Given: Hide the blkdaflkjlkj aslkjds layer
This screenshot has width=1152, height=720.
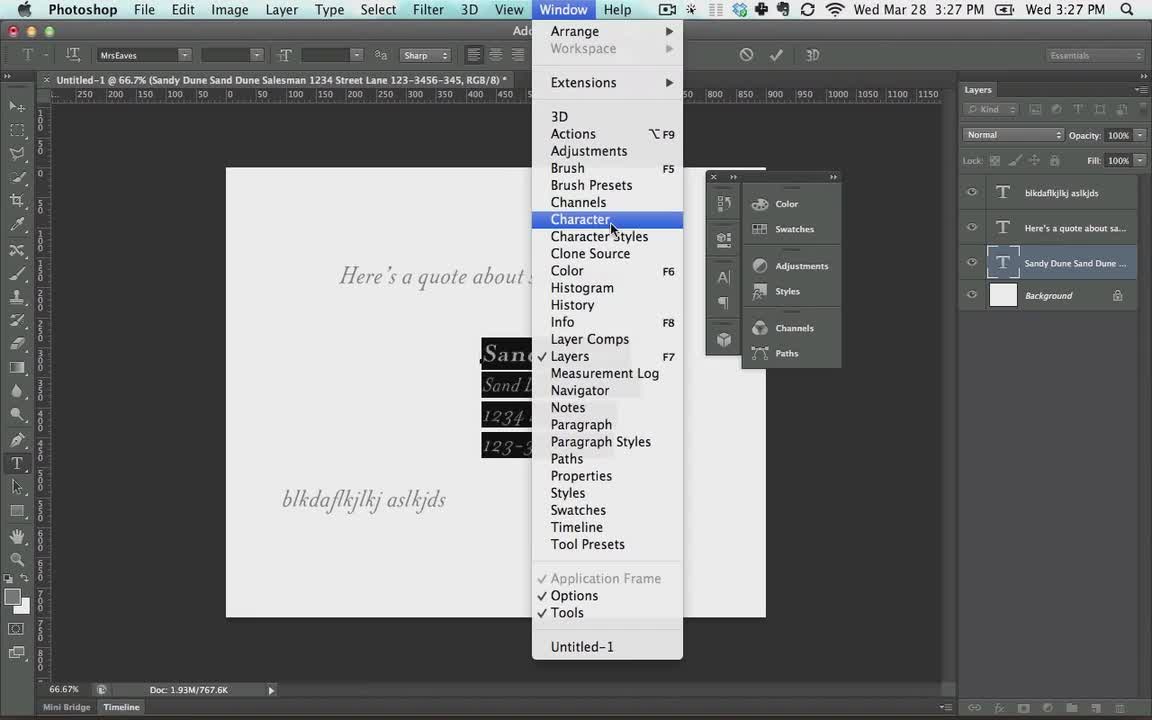Looking at the screenshot, I should [972, 192].
